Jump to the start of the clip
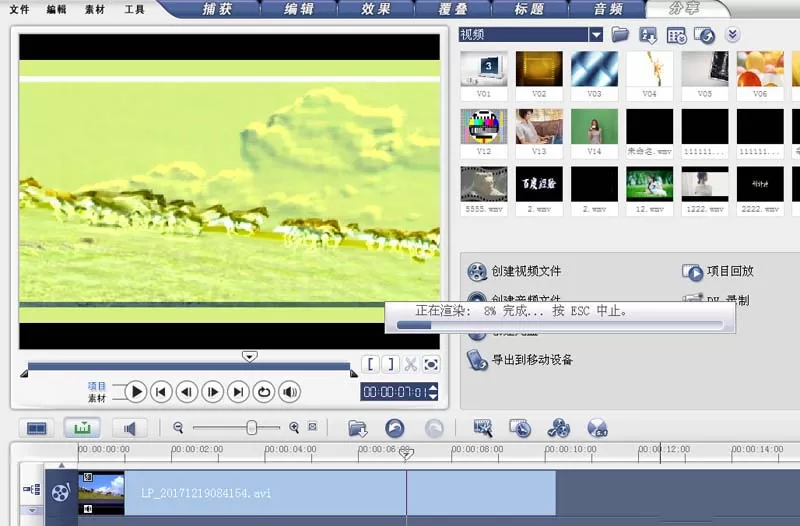The height and width of the screenshot is (526, 800). tap(161, 392)
